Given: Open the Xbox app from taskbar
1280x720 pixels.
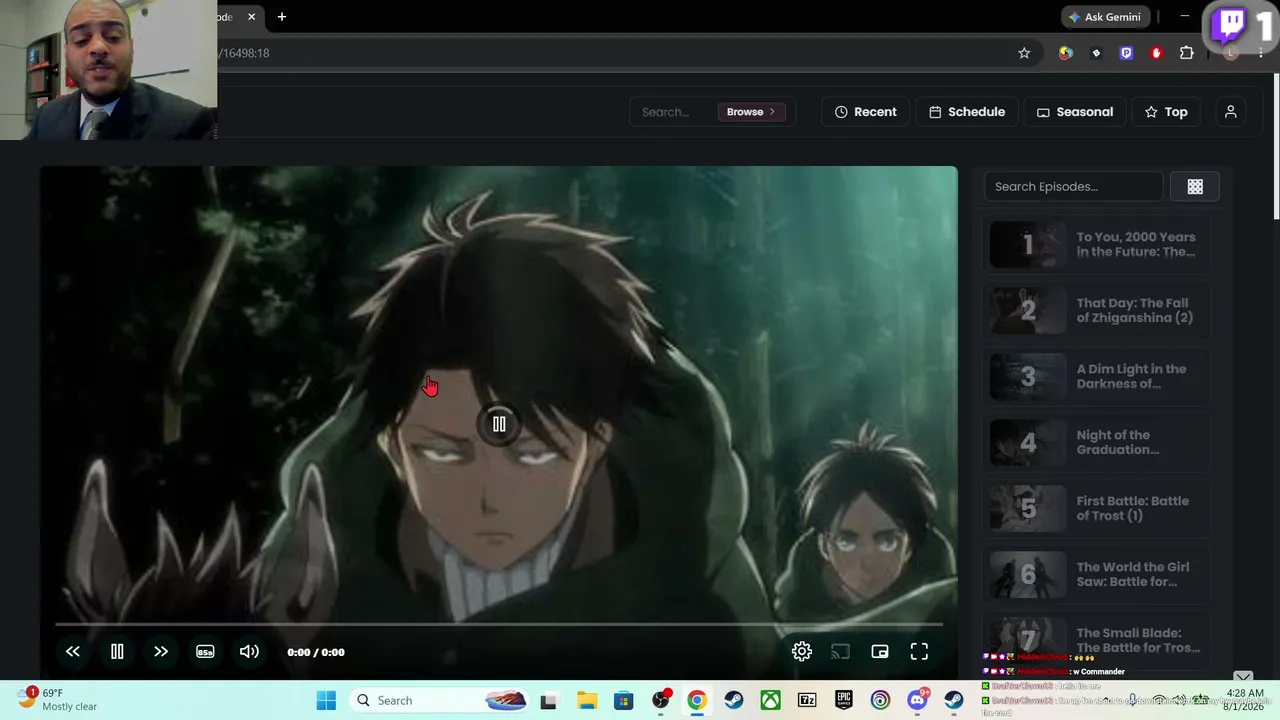Looking at the screenshot, I should coord(770,700).
